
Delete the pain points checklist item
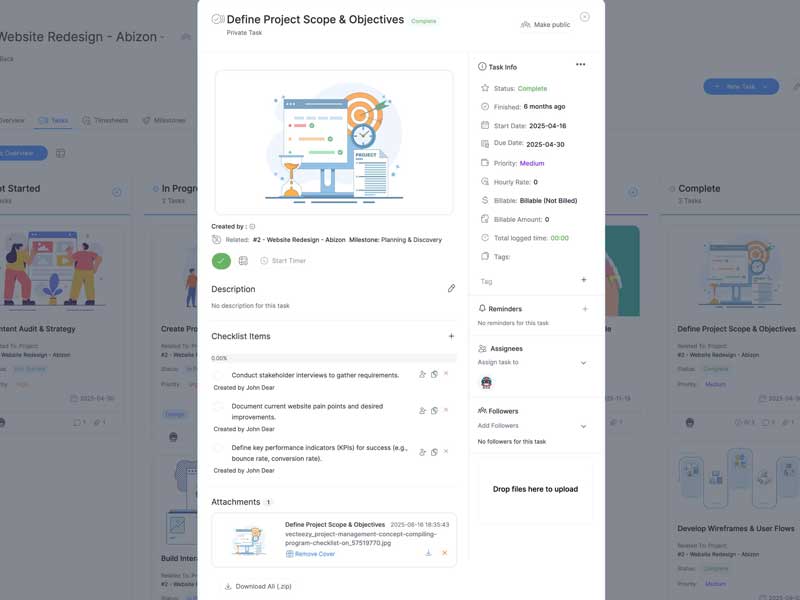click(446, 410)
